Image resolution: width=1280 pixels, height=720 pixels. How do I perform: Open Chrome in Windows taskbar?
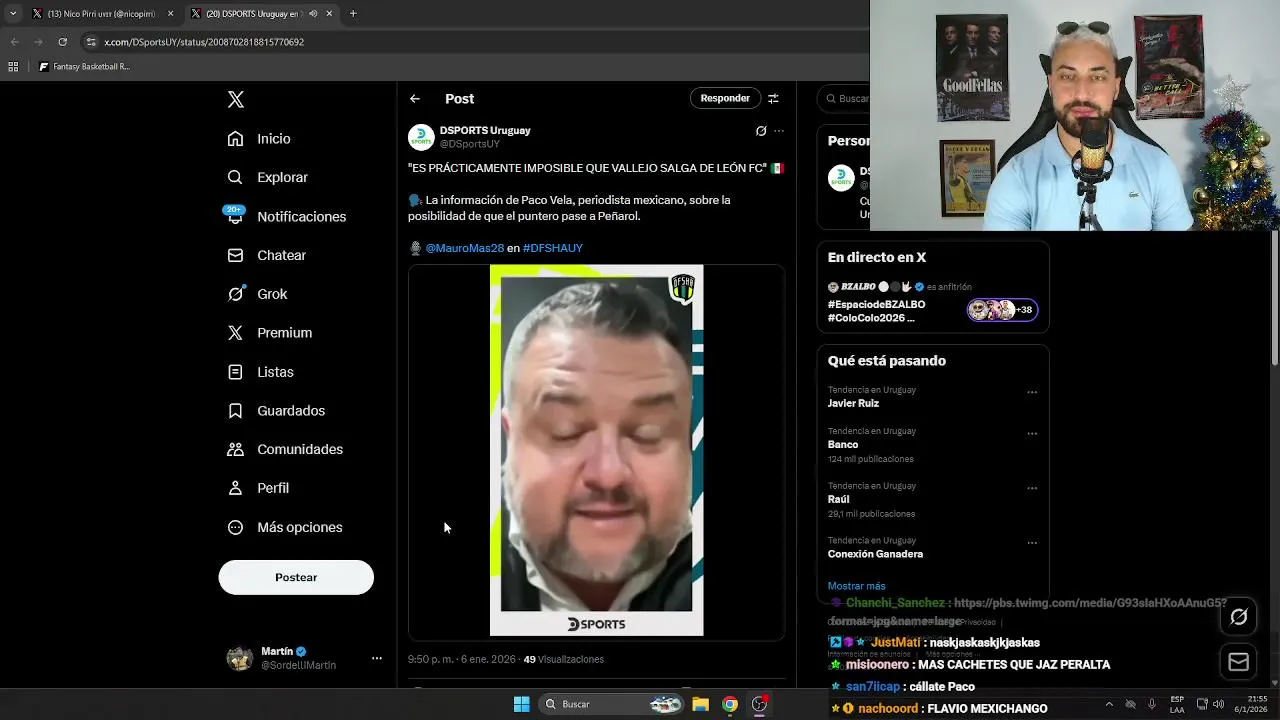[x=730, y=704]
